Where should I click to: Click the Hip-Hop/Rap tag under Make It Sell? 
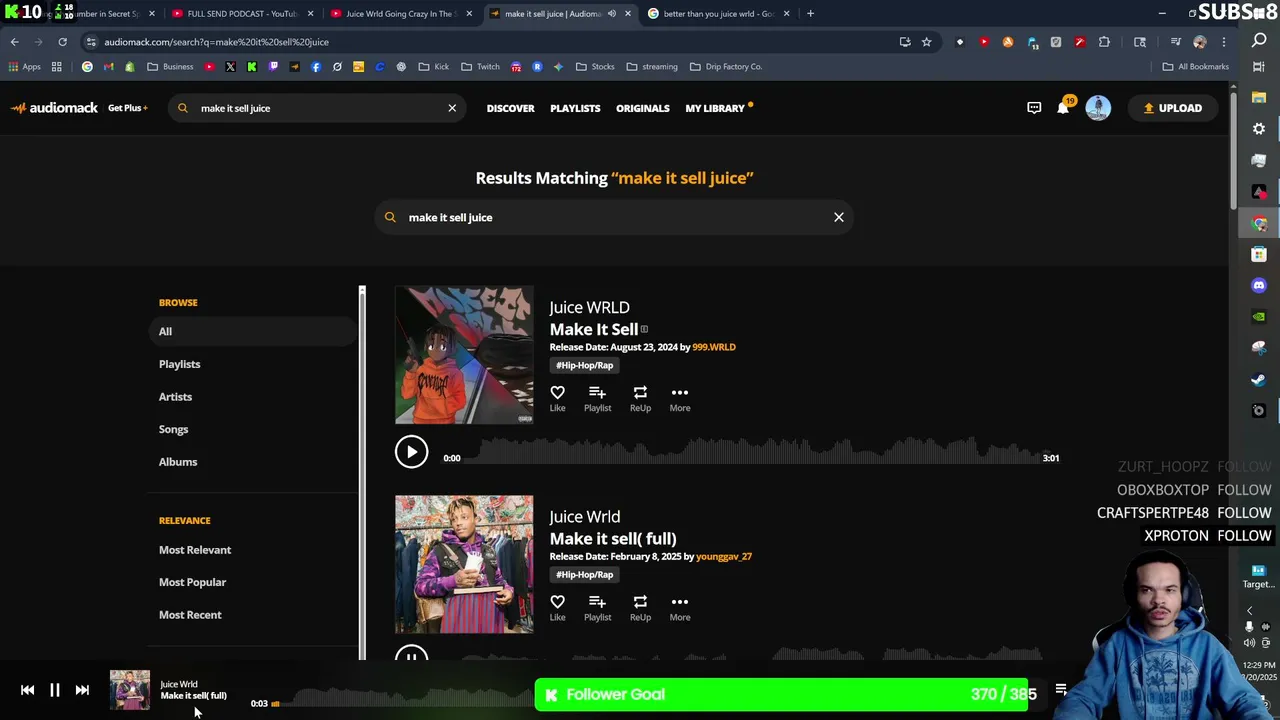point(584,365)
